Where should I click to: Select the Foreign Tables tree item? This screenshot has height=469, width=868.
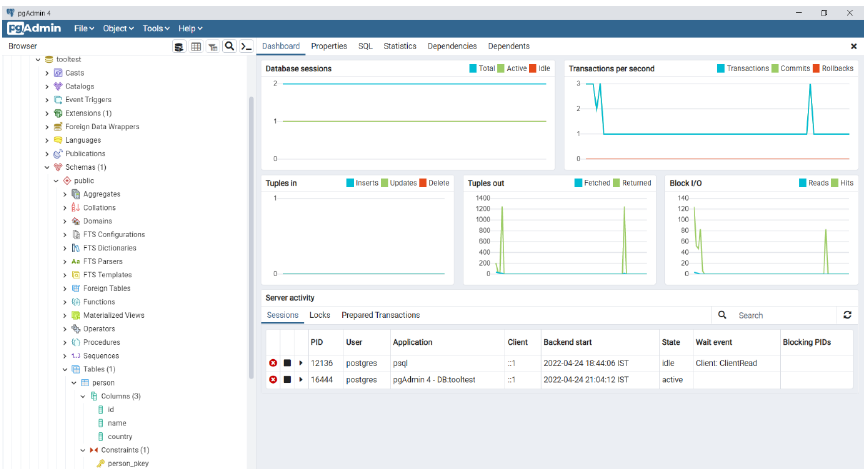pos(106,288)
